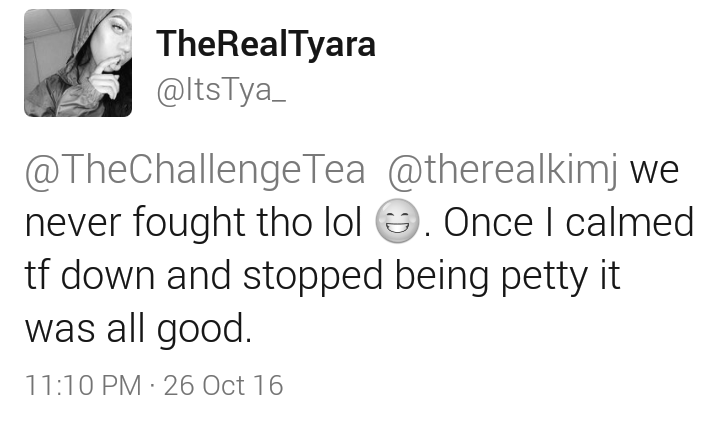Click the word "lol" before the emoji
This screenshot has height=427, width=720.
(x=343, y=222)
